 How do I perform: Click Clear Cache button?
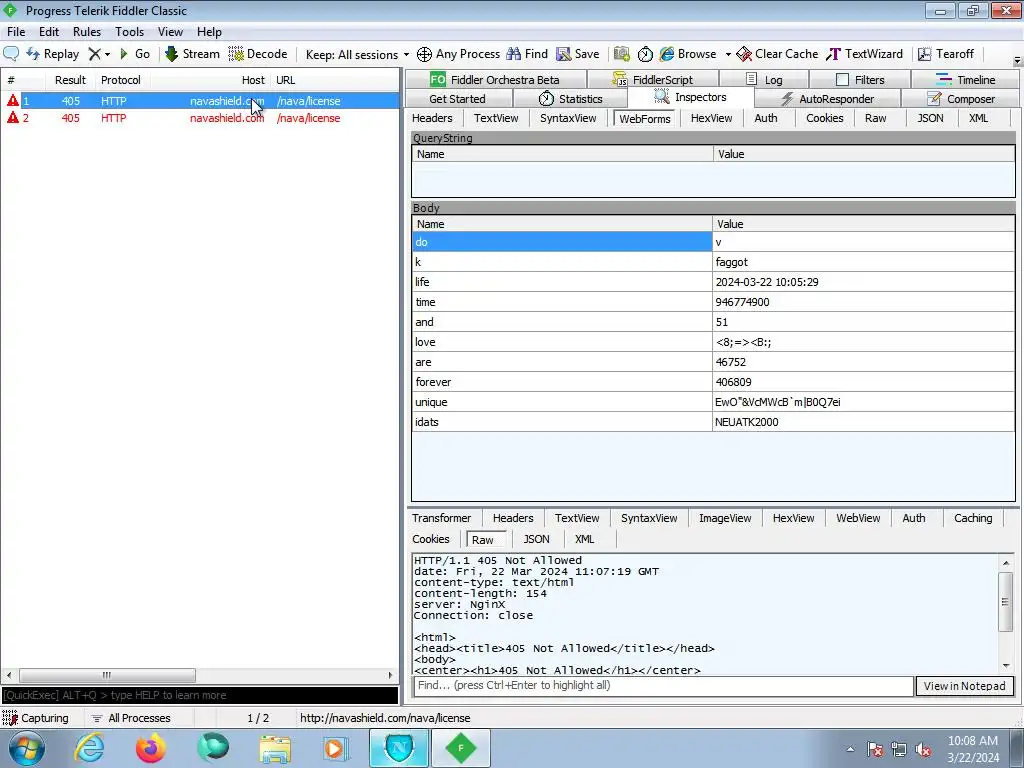[777, 54]
